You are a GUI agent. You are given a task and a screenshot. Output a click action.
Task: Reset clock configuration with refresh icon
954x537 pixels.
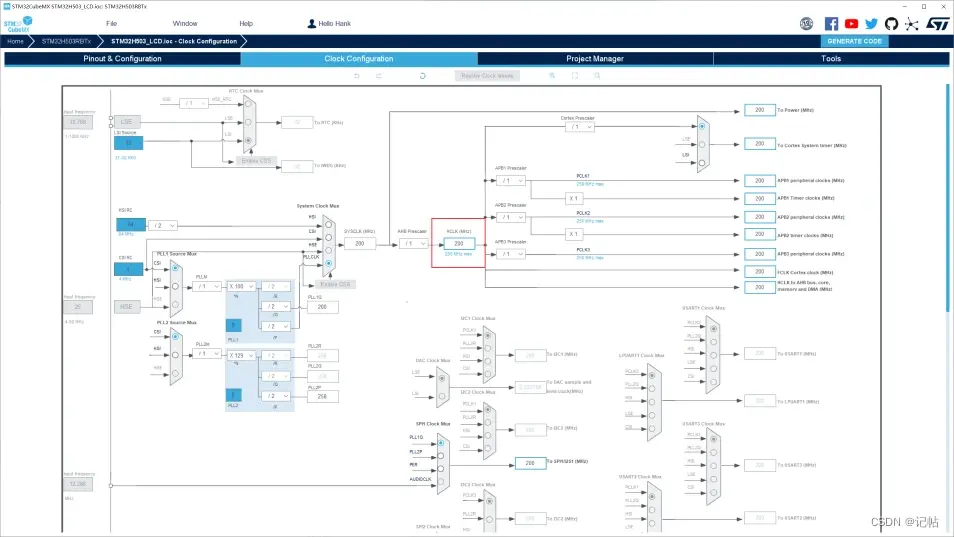[422, 76]
